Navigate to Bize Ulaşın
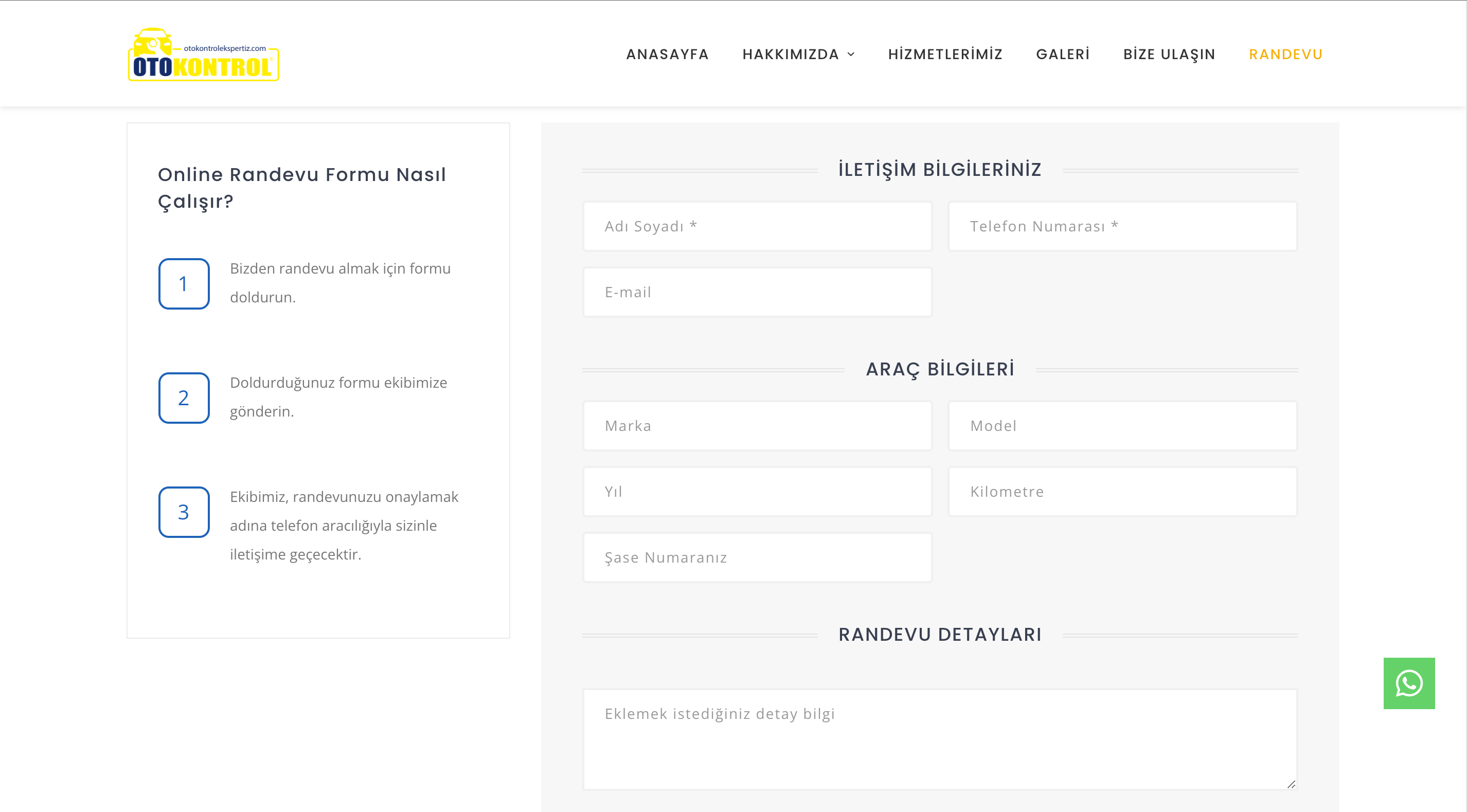Viewport: 1467px width, 812px height. [x=1169, y=55]
